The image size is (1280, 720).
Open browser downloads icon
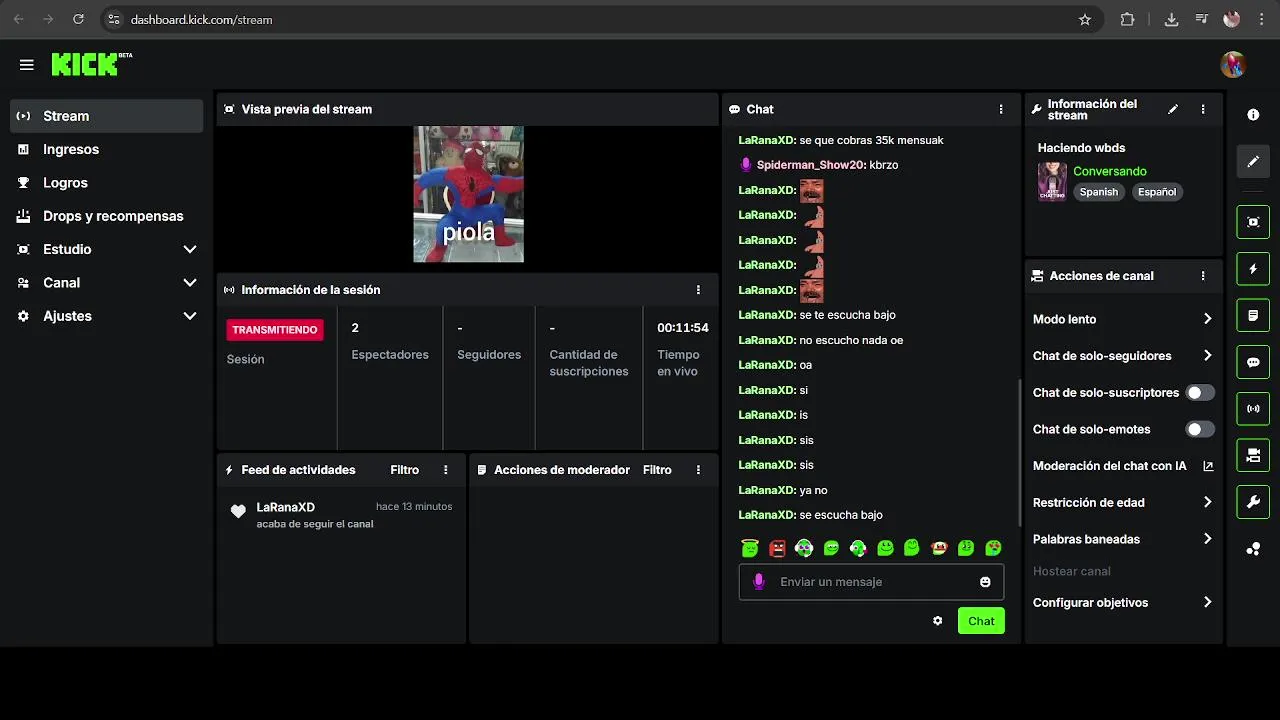point(1171,19)
